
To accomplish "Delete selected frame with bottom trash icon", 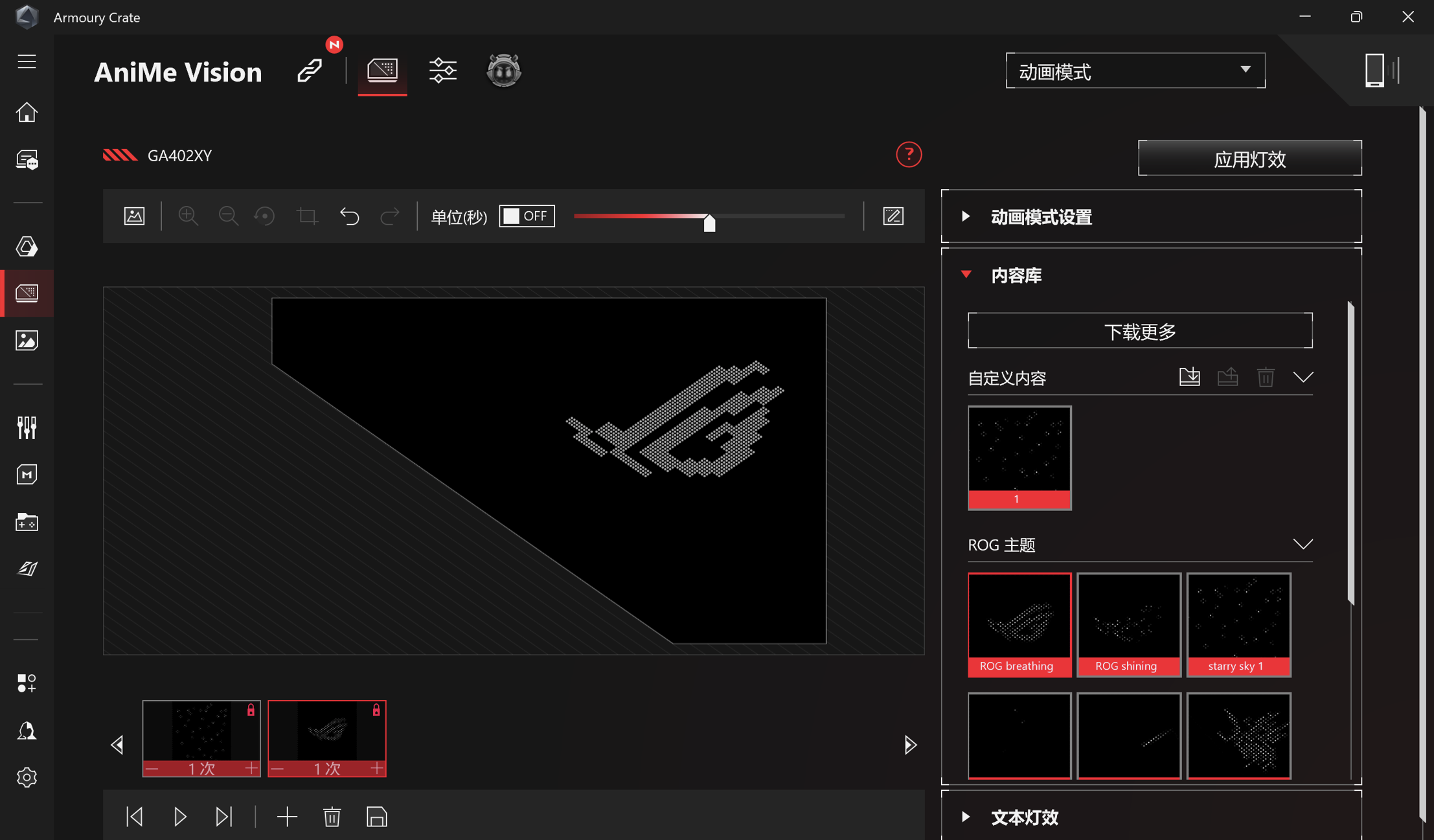I will coord(332,817).
